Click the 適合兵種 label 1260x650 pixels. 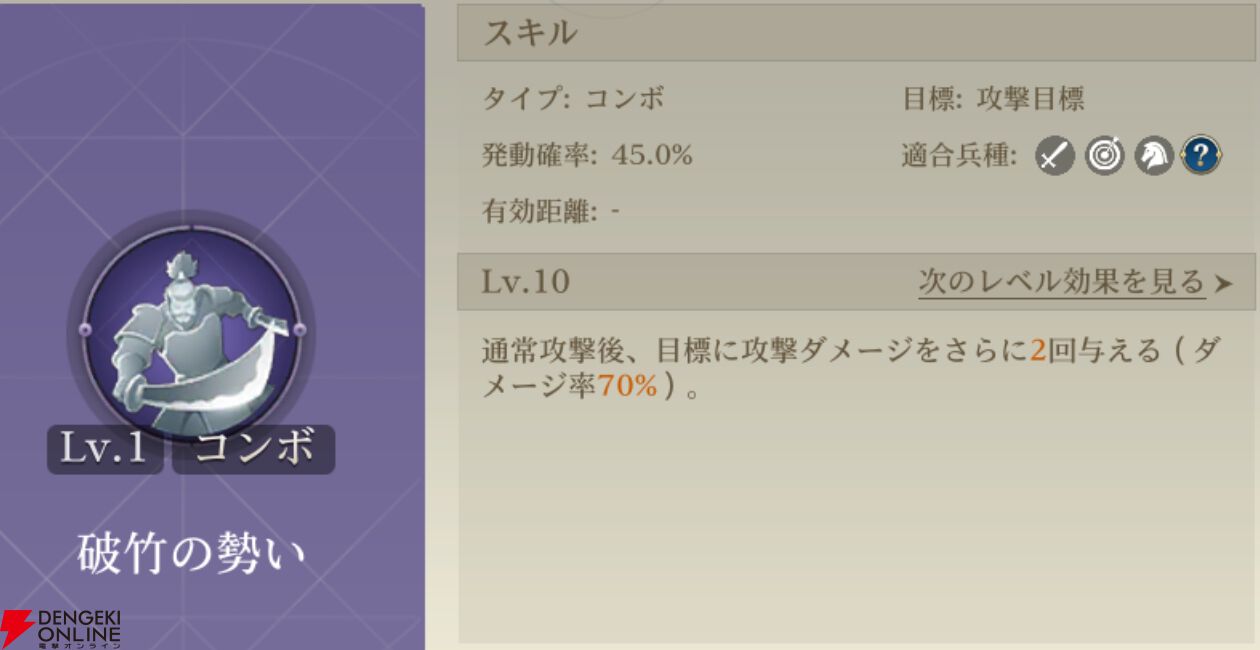pos(958,156)
